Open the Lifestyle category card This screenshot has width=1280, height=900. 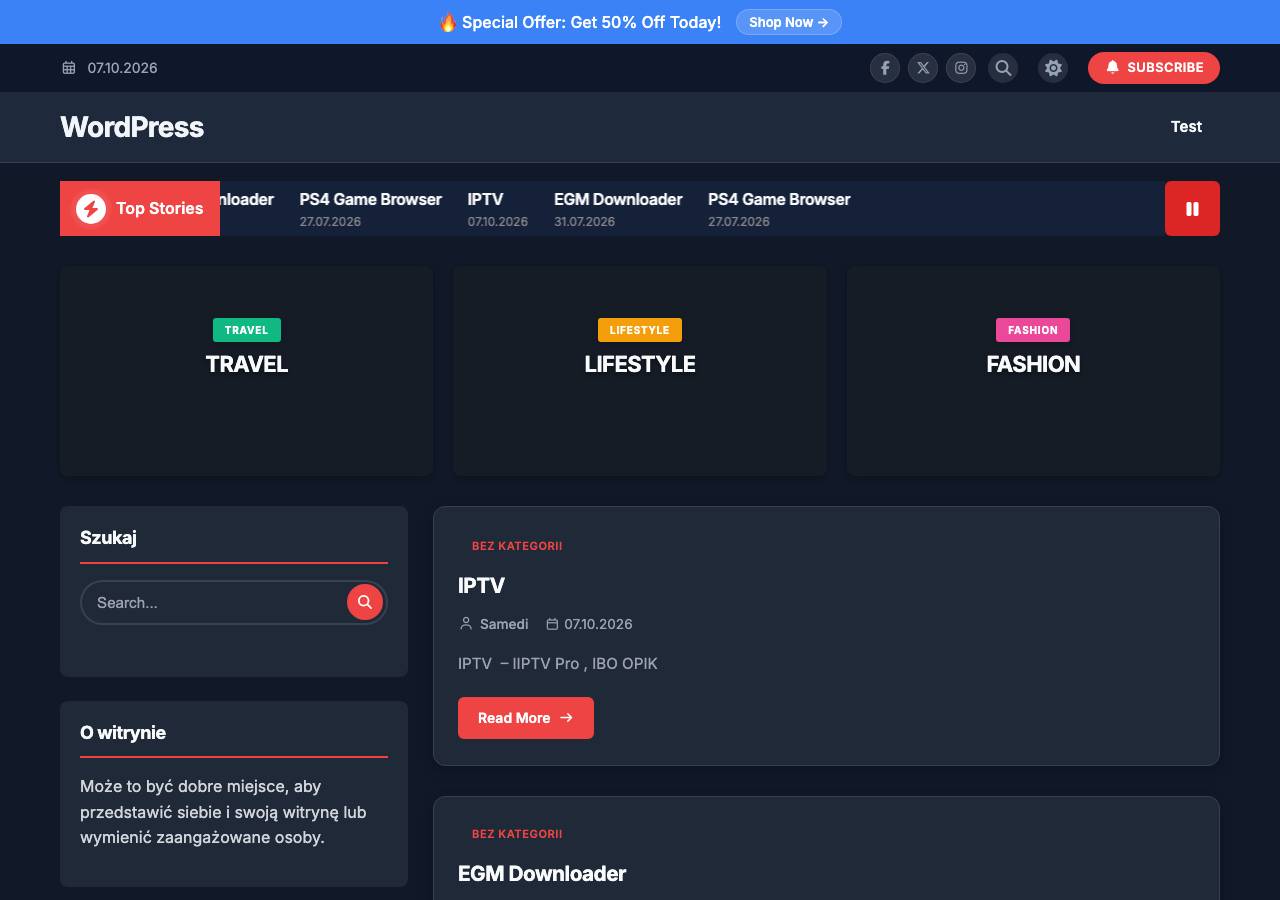(x=640, y=371)
